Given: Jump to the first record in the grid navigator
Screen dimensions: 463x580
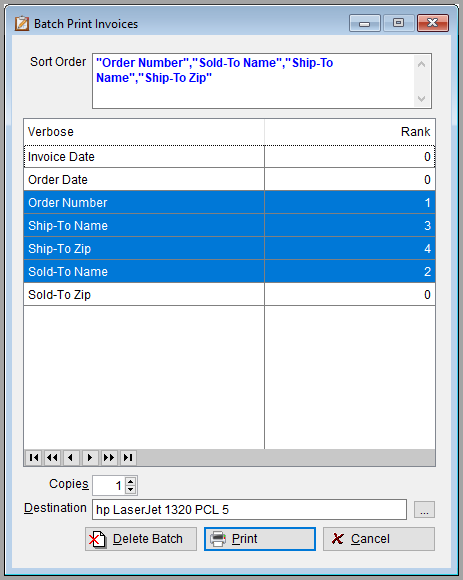Looking at the screenshot, I should (34, 458).
